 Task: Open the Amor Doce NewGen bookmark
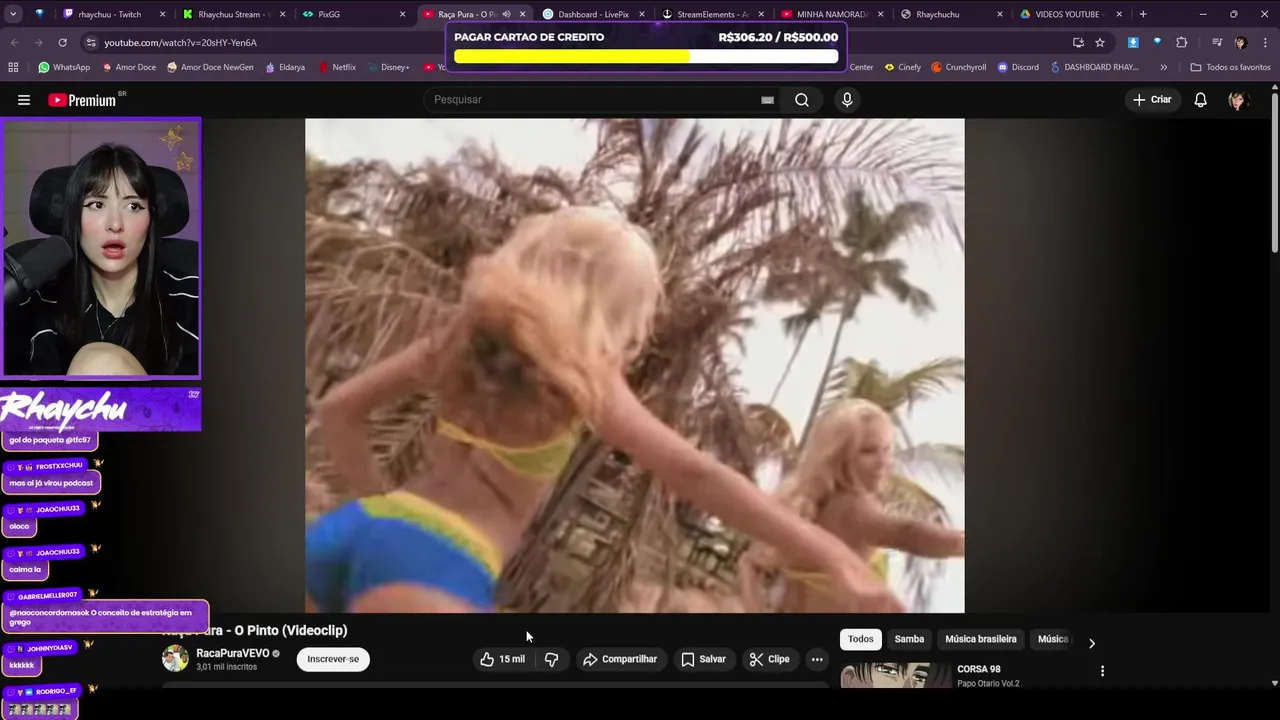pyautogui.click(x=210, y=67)
